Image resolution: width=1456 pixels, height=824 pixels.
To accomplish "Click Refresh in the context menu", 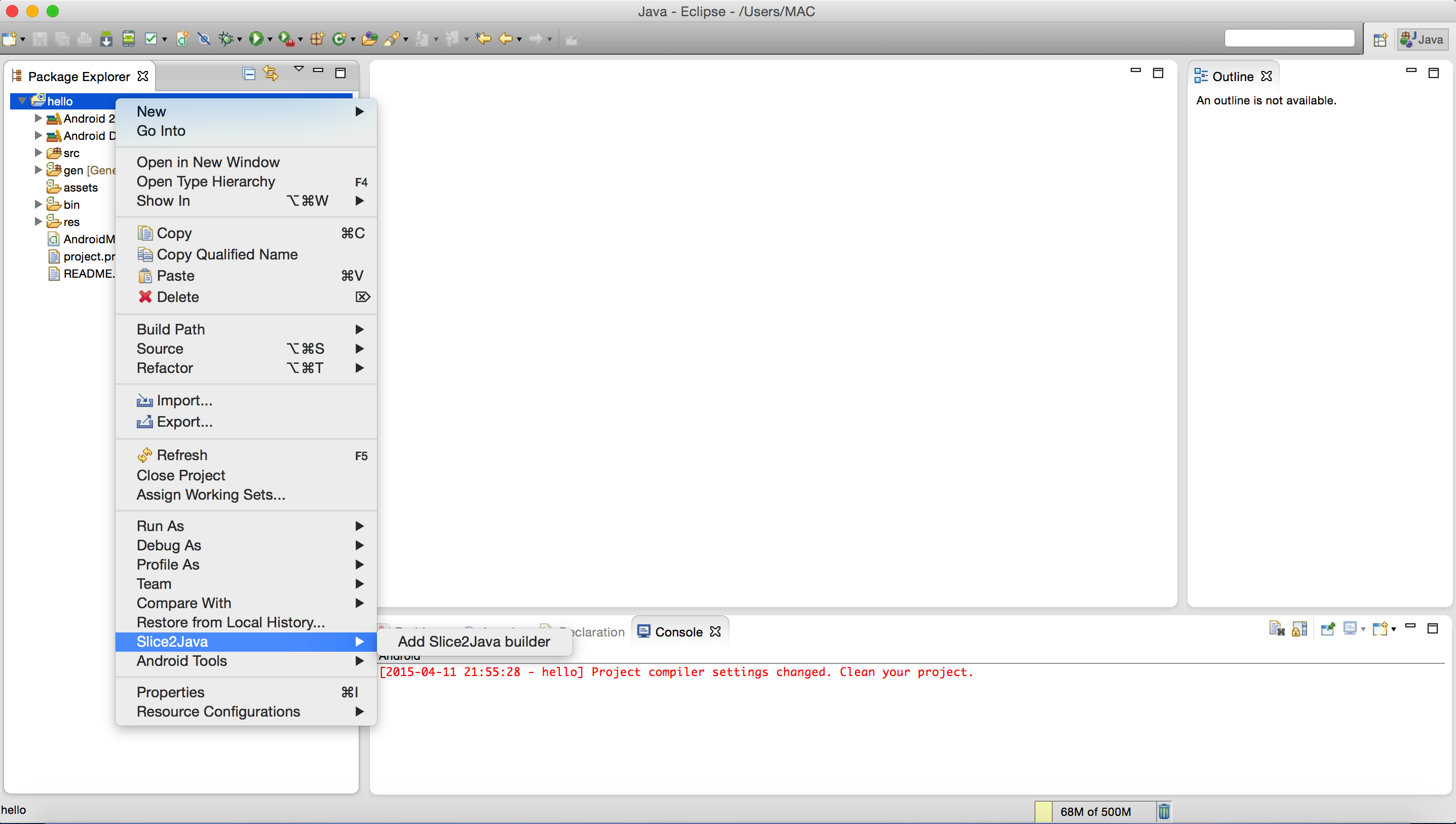I will point(181,455).
